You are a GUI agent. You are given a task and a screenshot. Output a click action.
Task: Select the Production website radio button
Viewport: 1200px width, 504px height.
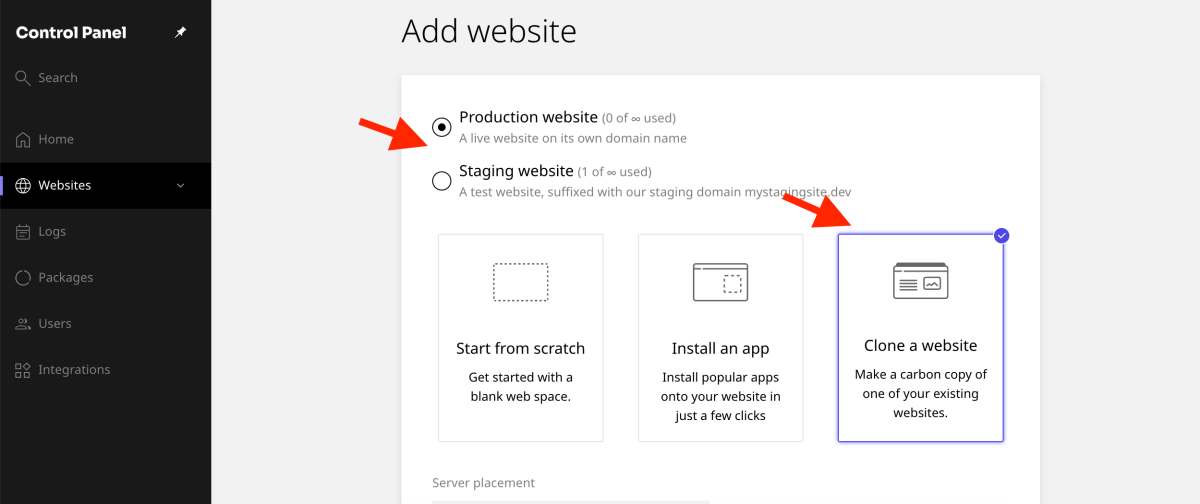[441, 127]
